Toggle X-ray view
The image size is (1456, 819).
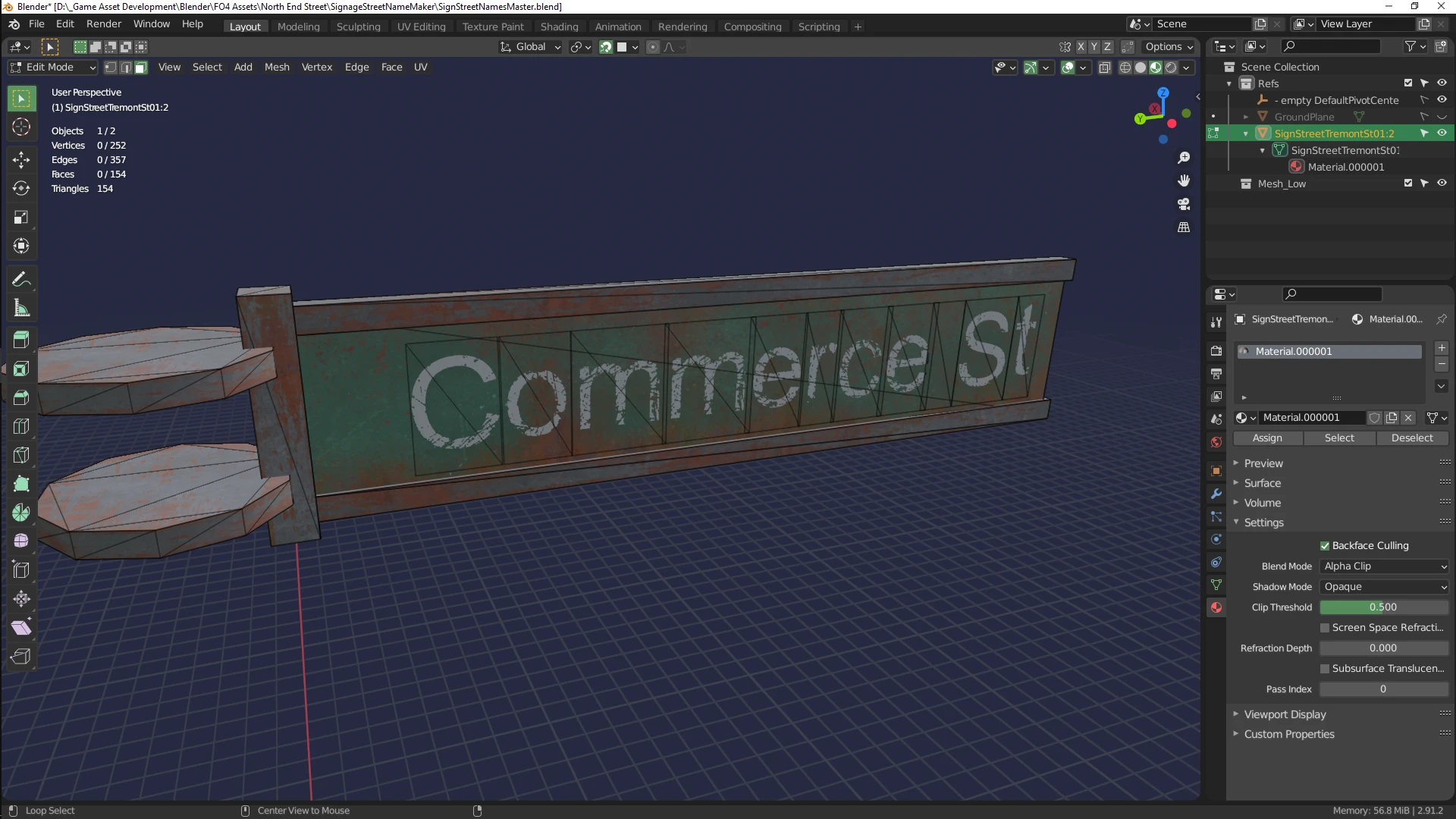tap(1105, 67)
